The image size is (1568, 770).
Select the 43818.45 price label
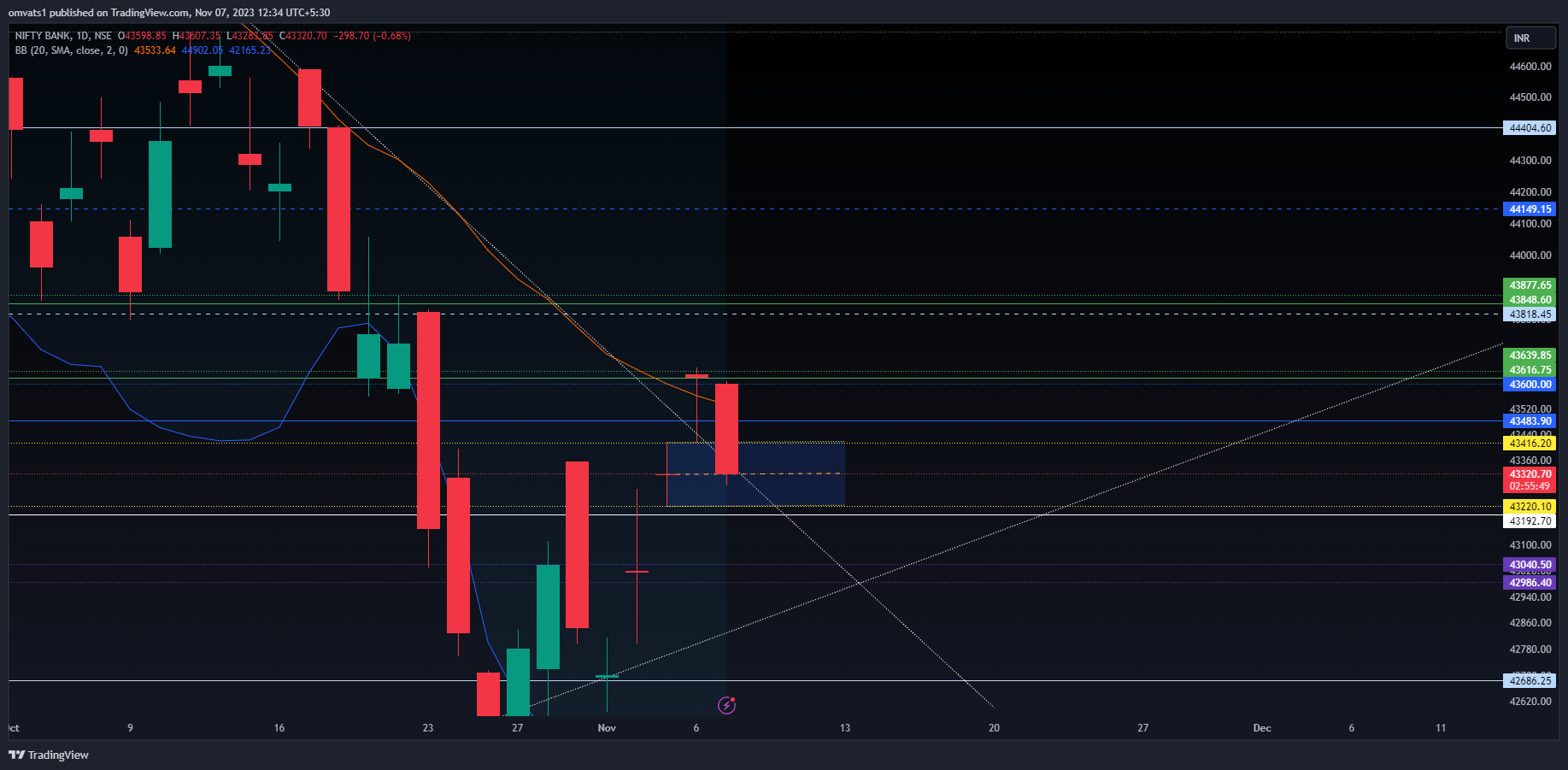[1530, 314]
